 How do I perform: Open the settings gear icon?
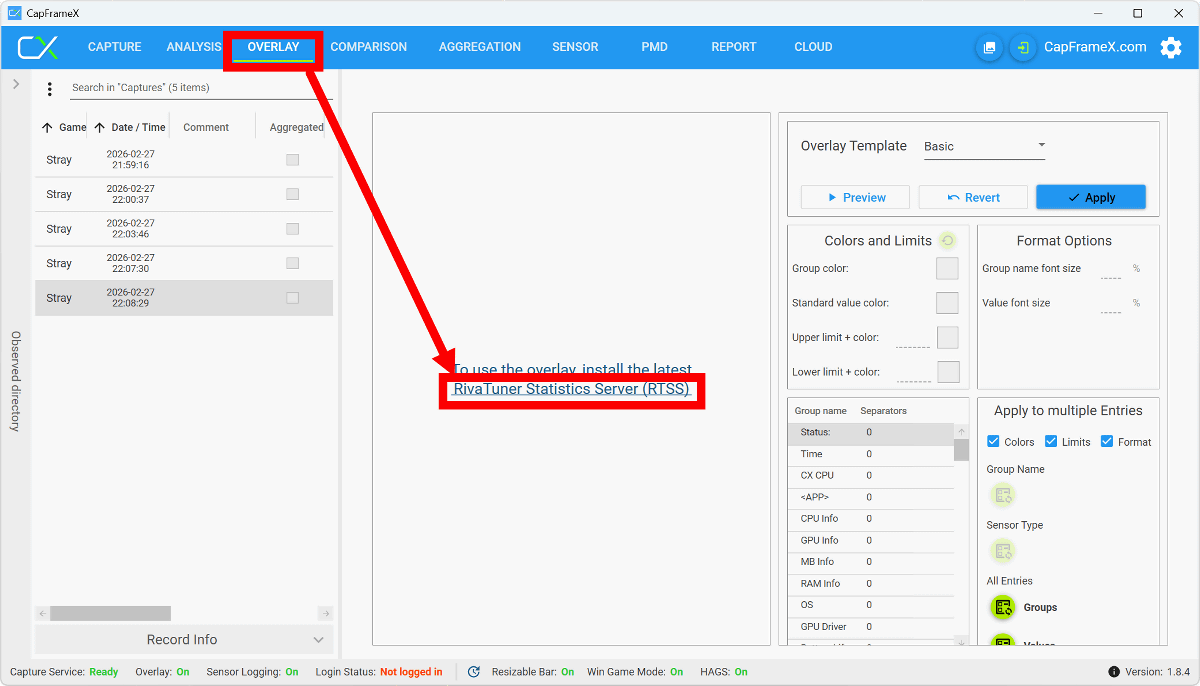click(1170, 47)
